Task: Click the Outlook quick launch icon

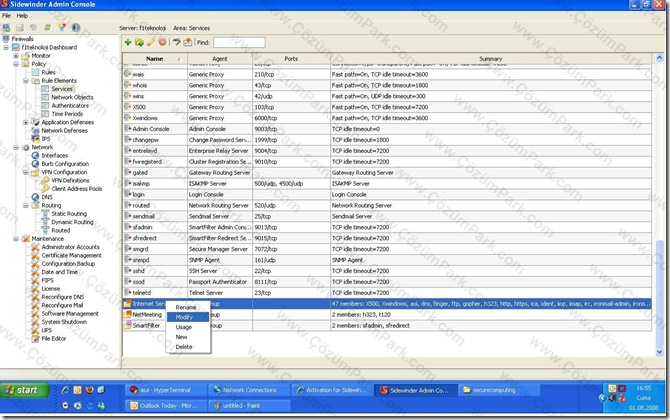Action: coord(77,390)
